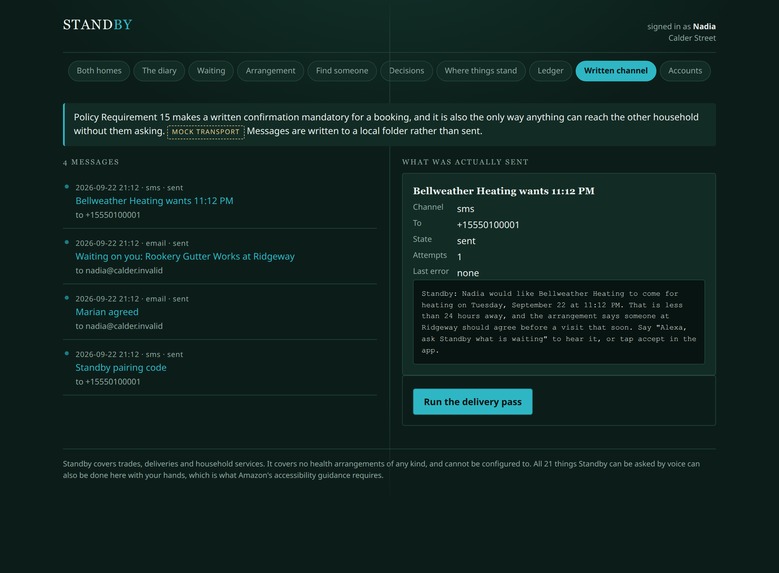The image size is (779, 573).
Task: Click the bullet beside the Bellweather Heating message
Action: 67,186
